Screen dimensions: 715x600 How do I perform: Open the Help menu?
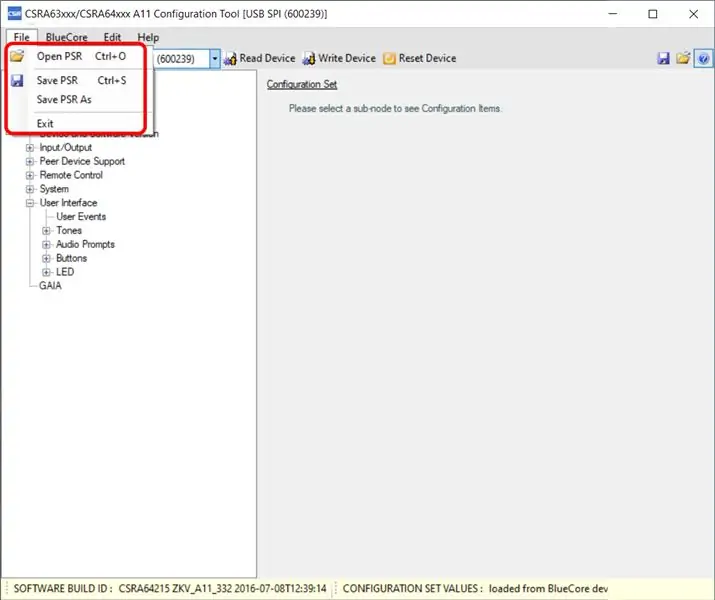point(148,37)
